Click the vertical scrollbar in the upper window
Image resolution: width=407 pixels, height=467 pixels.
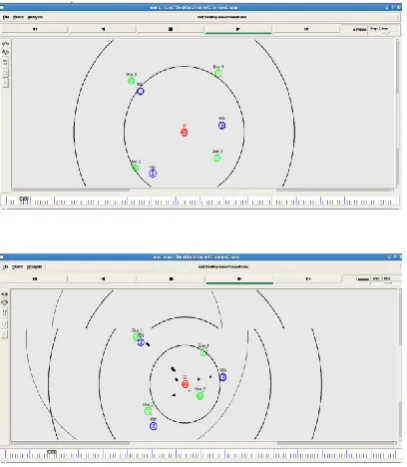pos(397,113)
